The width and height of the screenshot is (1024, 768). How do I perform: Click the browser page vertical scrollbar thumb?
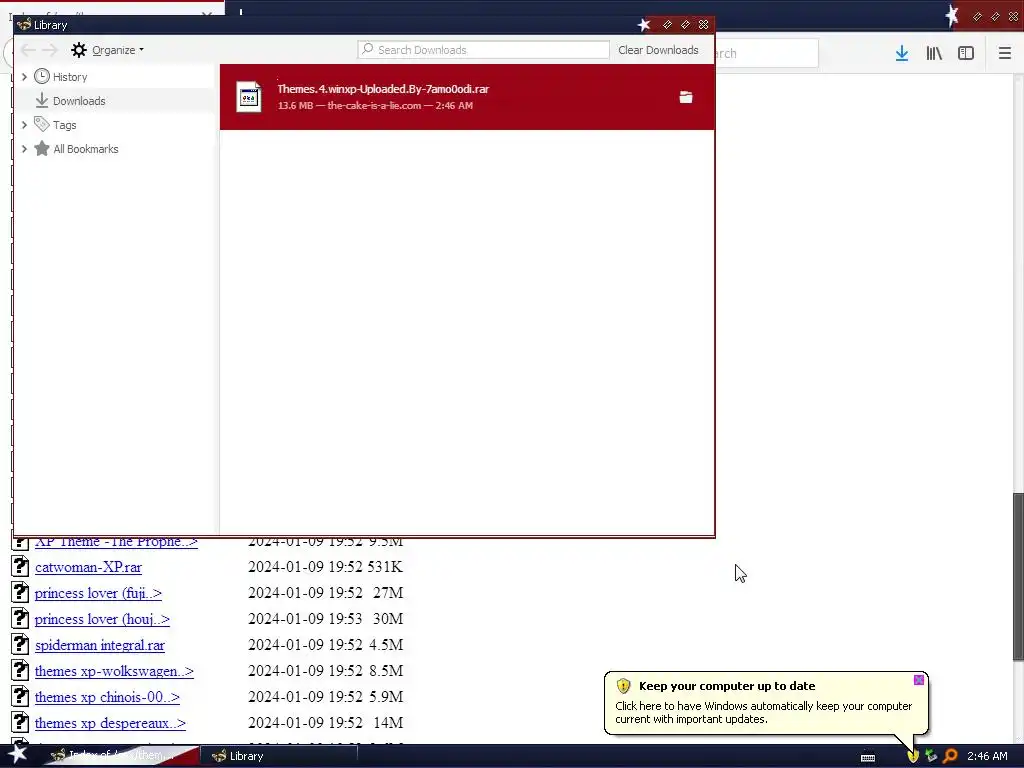pyautogui.click(x=1018, y=577)
